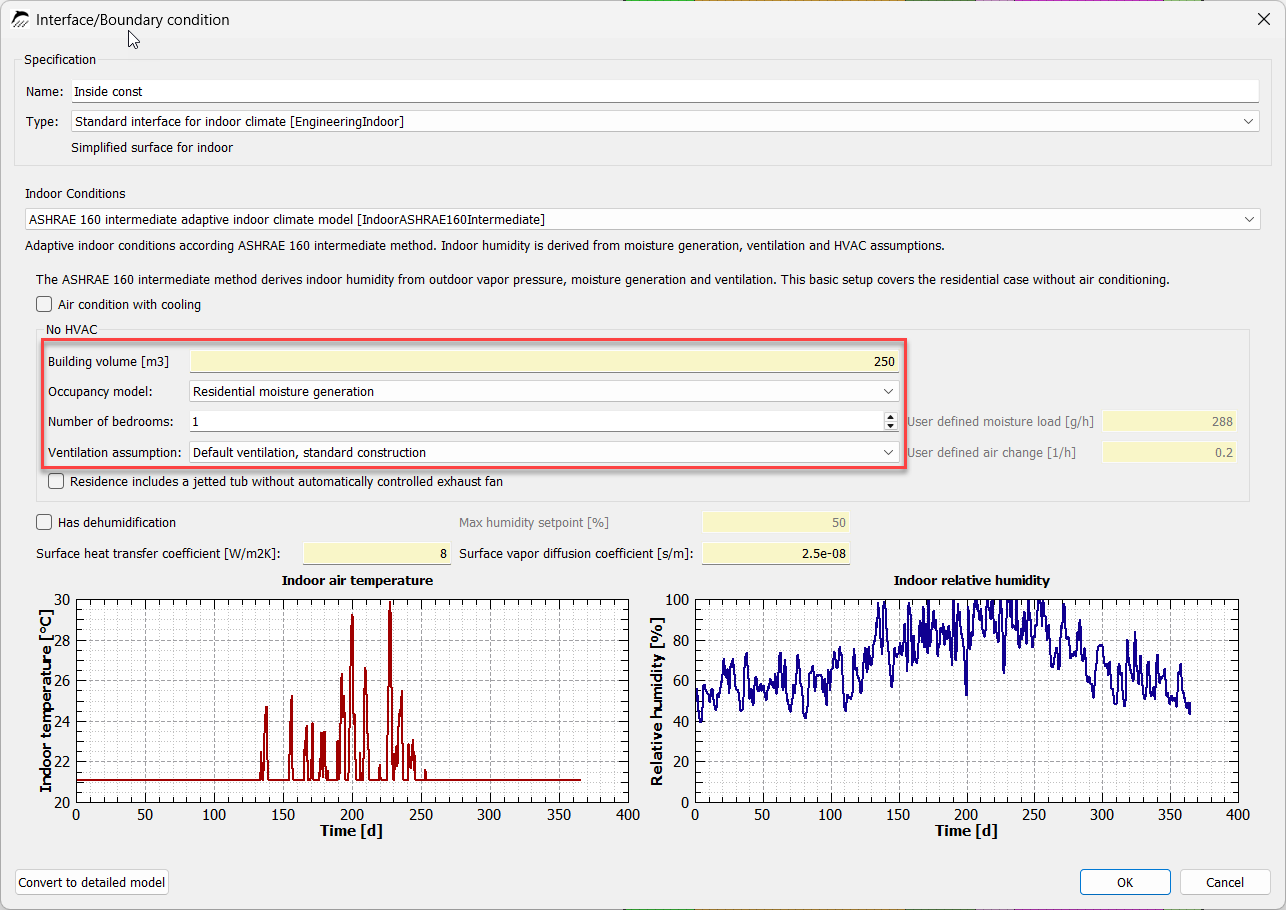This screenshot has height=910, width=1286.
Task: Confirm with the OK button
Action: (1125, 882)
